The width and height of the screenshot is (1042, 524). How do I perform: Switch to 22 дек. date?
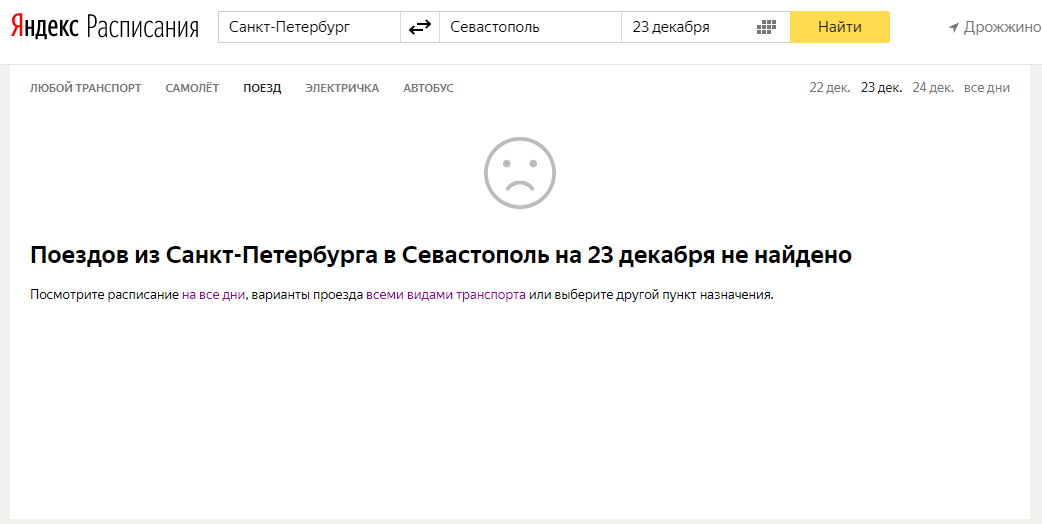click(x=829, y=88)
